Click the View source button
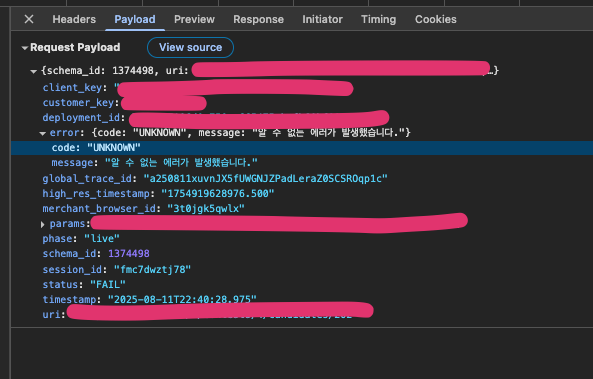Image resolution: width=593 pixels, height=379 pixels. [x=190, y=47]
